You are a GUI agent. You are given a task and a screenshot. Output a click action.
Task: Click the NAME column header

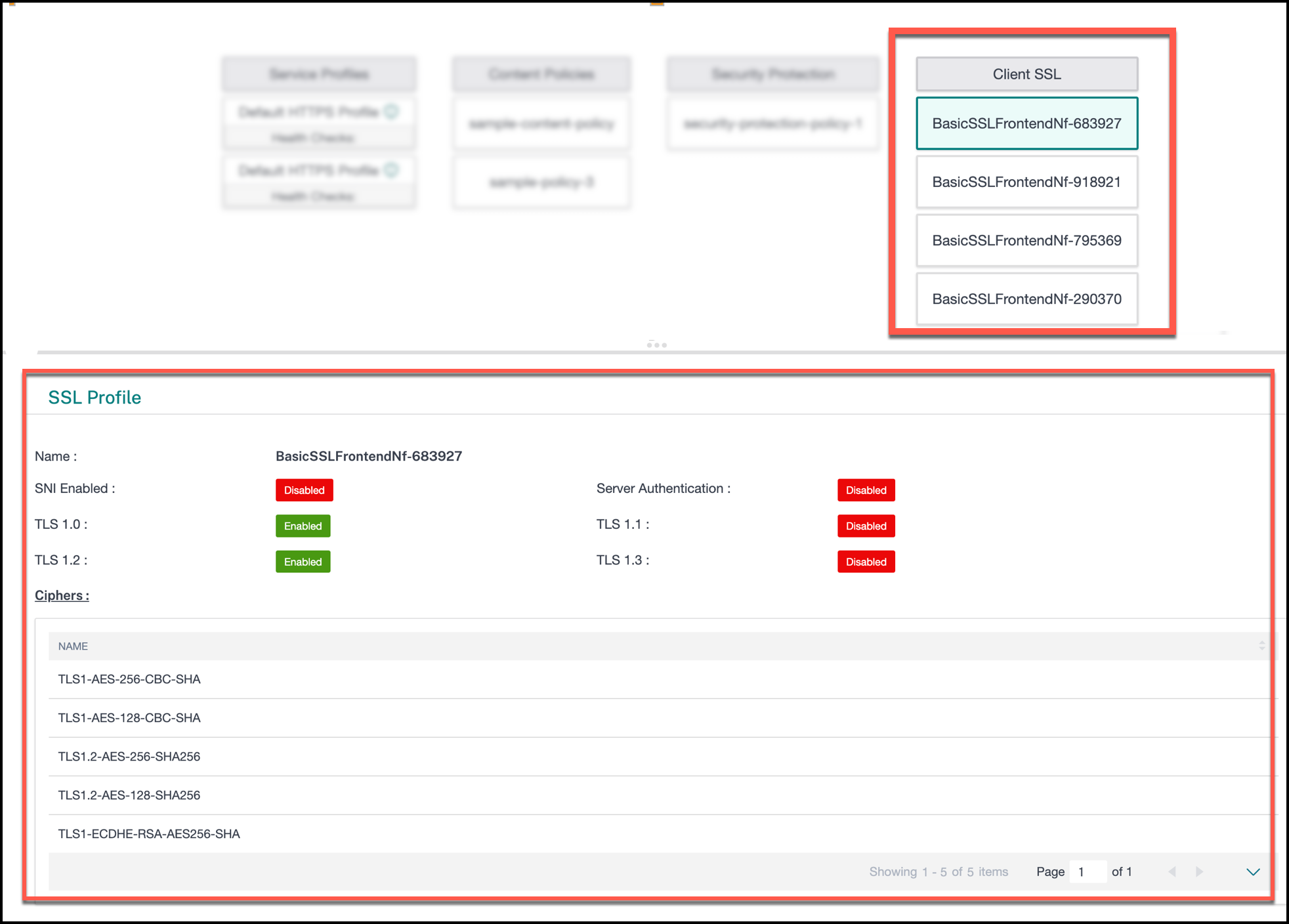[73, 646]
